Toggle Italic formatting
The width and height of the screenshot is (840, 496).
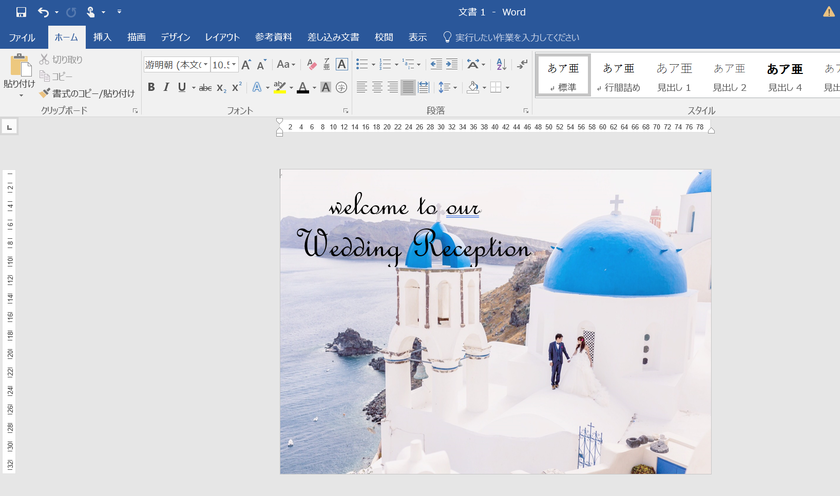point(166,88)
